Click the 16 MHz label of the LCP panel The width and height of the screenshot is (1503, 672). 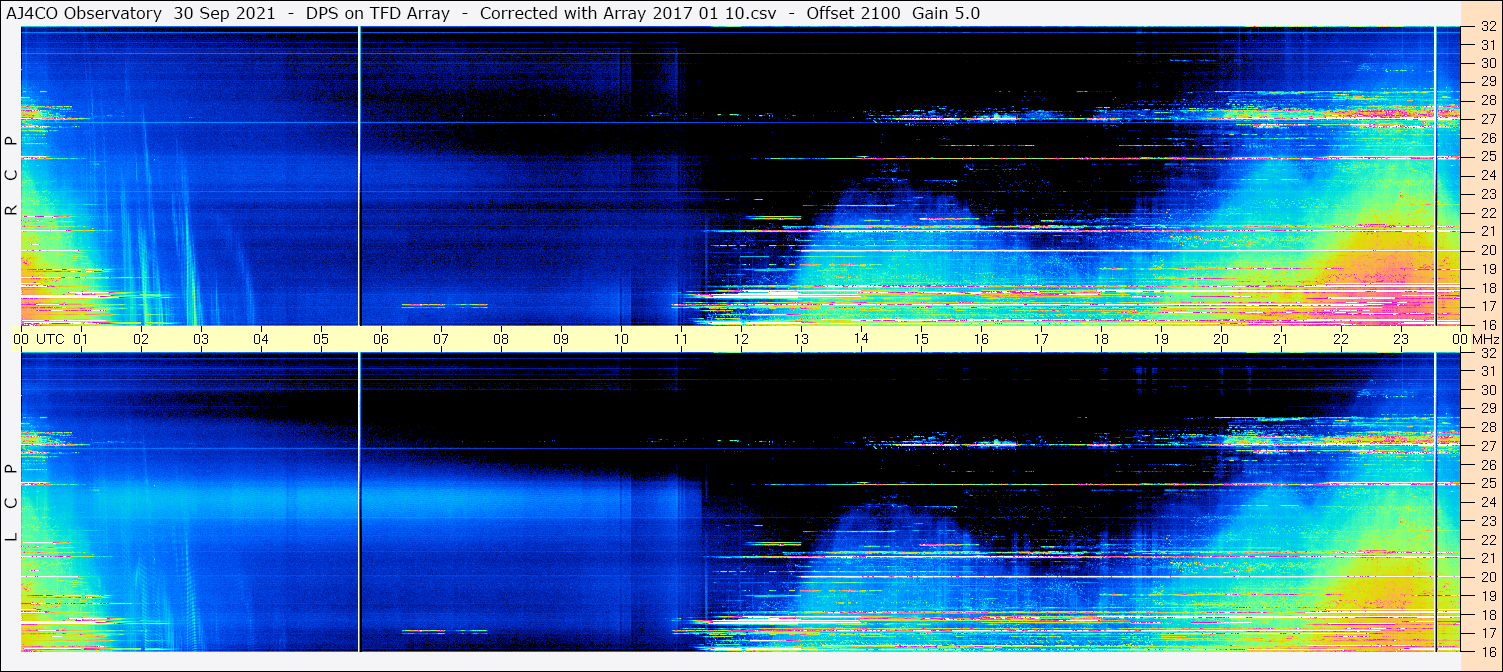pyautogui.click(x=1486, y=651)
